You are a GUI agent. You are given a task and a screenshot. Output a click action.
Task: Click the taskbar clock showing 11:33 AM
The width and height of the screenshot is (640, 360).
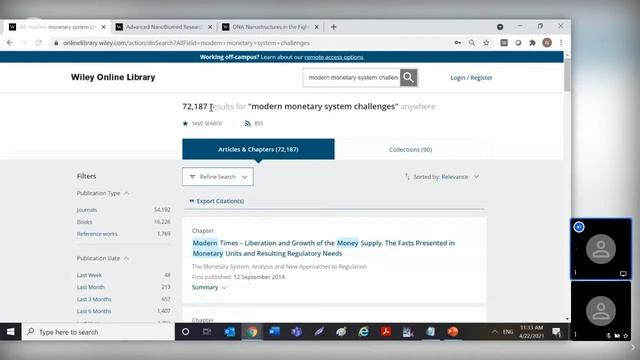coord(531,332)
